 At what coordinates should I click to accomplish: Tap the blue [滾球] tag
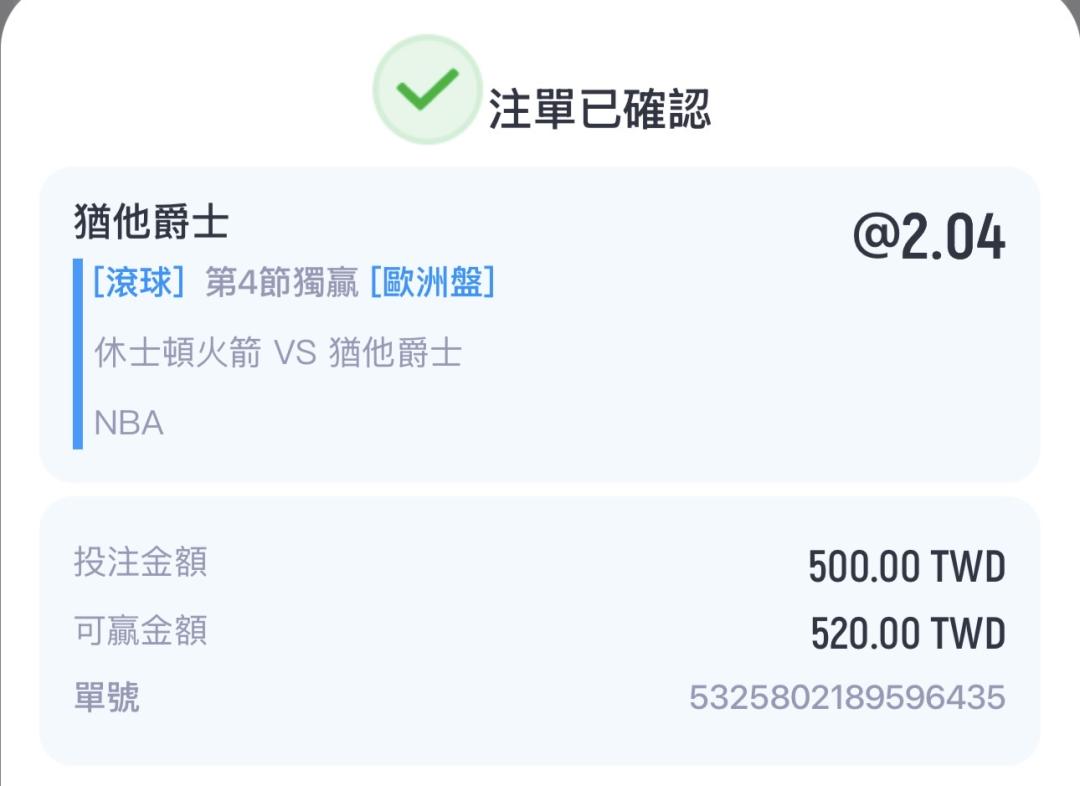click(x=140, y=283)
